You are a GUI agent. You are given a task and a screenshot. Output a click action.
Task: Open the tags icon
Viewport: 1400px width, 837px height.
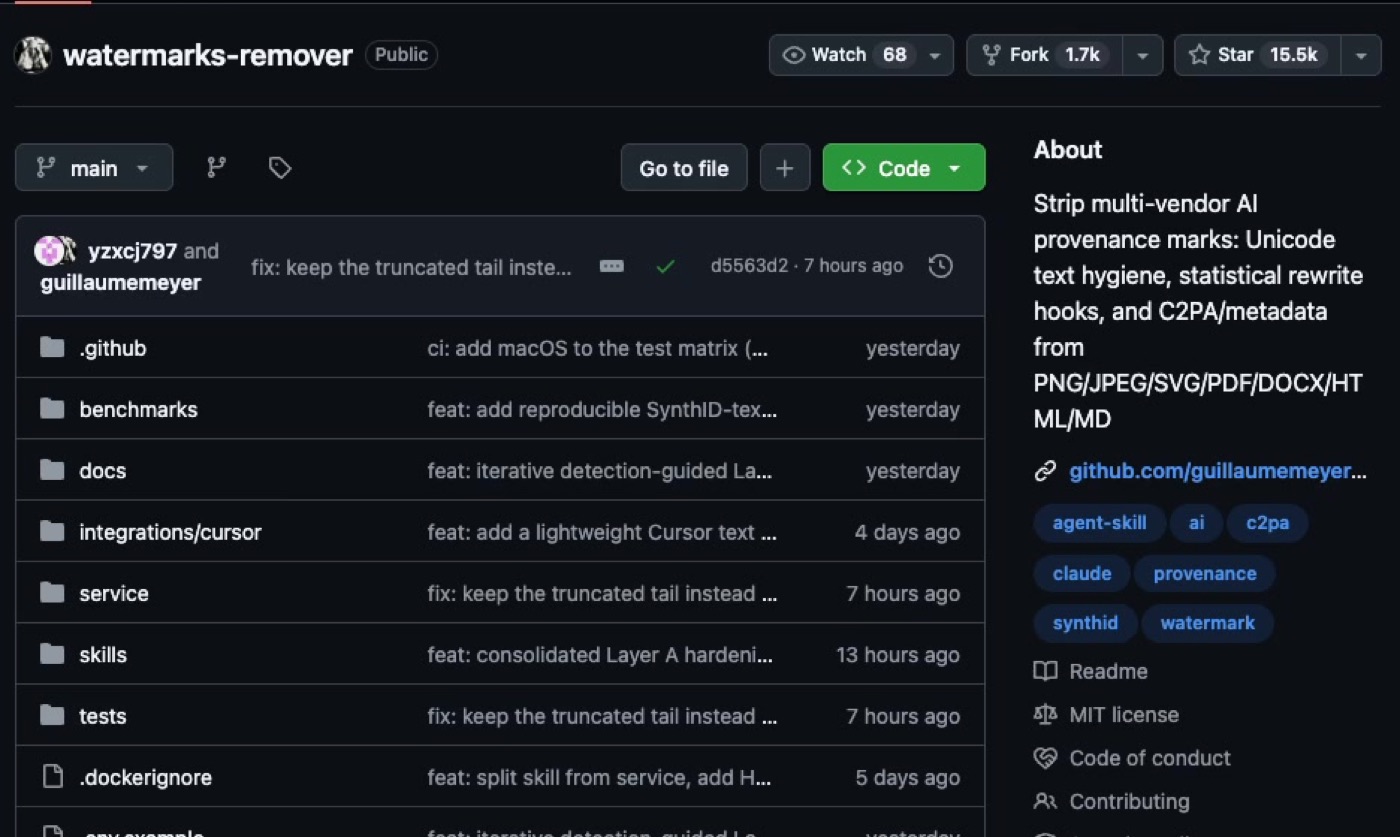280,168
